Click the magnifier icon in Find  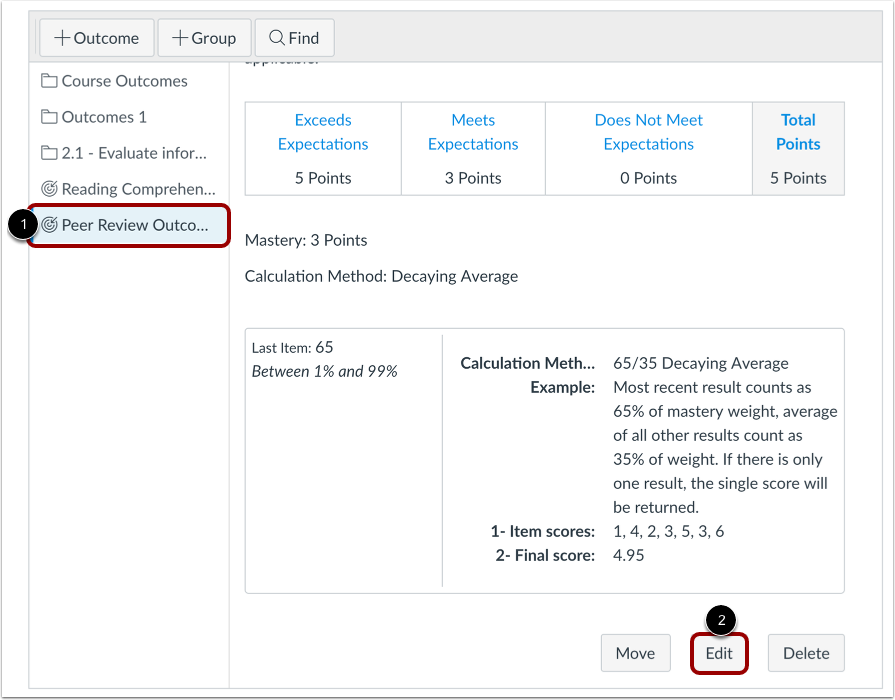click(x=277, y=38)
